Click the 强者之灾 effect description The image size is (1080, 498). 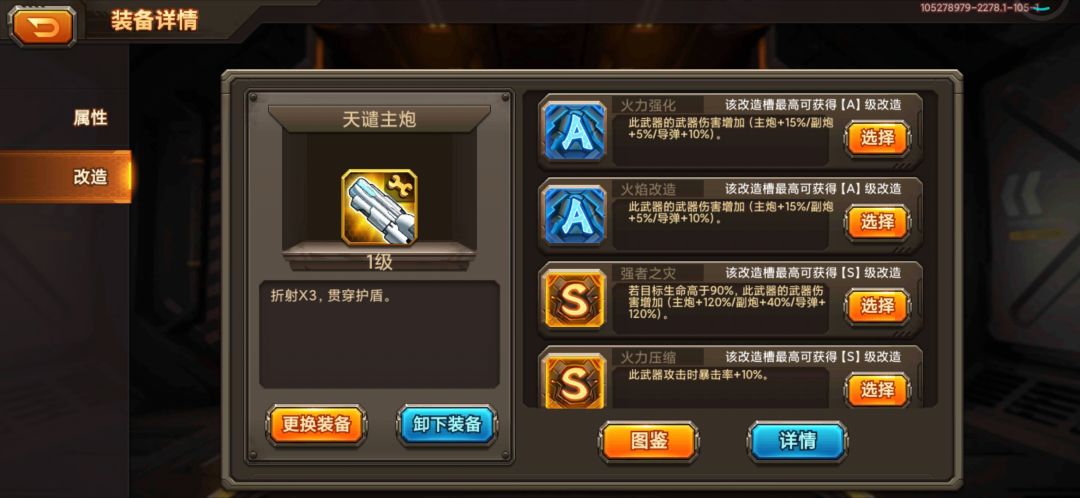tap(727, 302)
